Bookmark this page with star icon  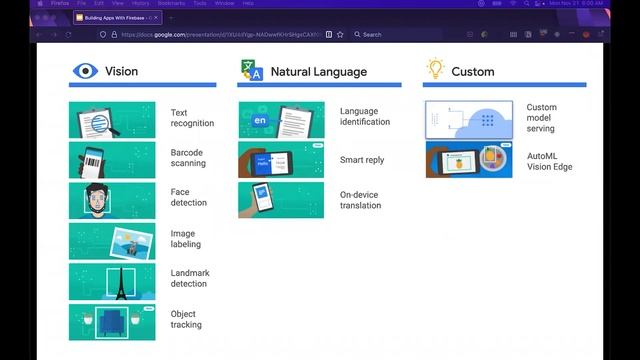[340, 35]
